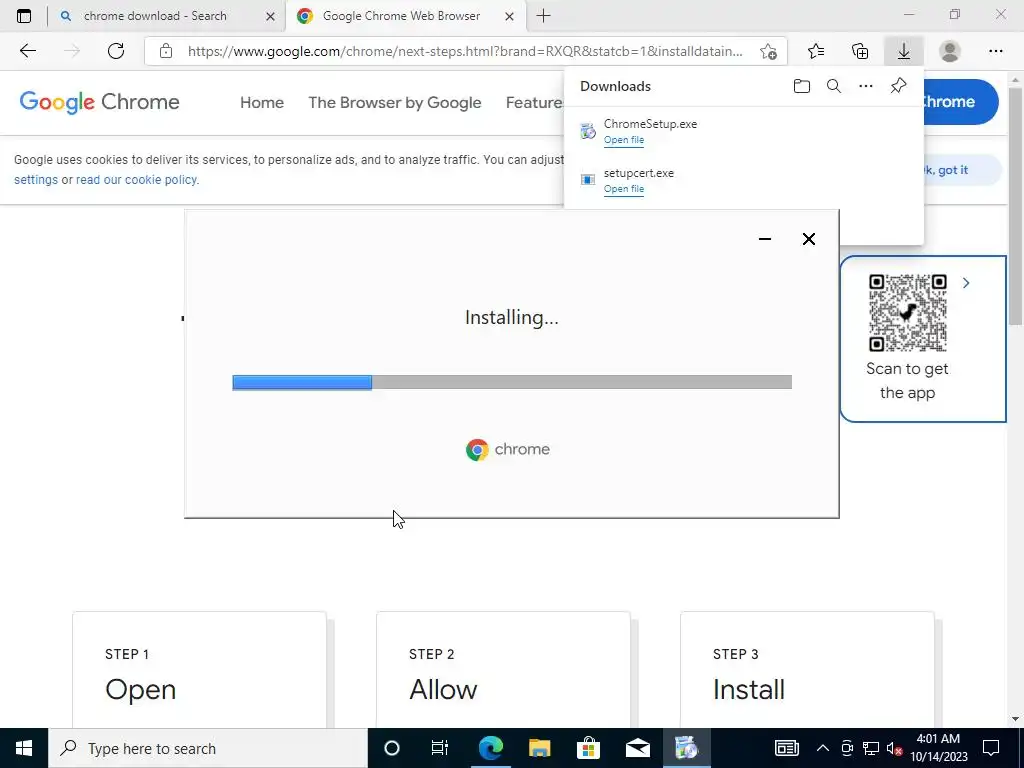1024x768 pixels.
Task: Open The Browser by Google nav item
Action: click(394, 103)
